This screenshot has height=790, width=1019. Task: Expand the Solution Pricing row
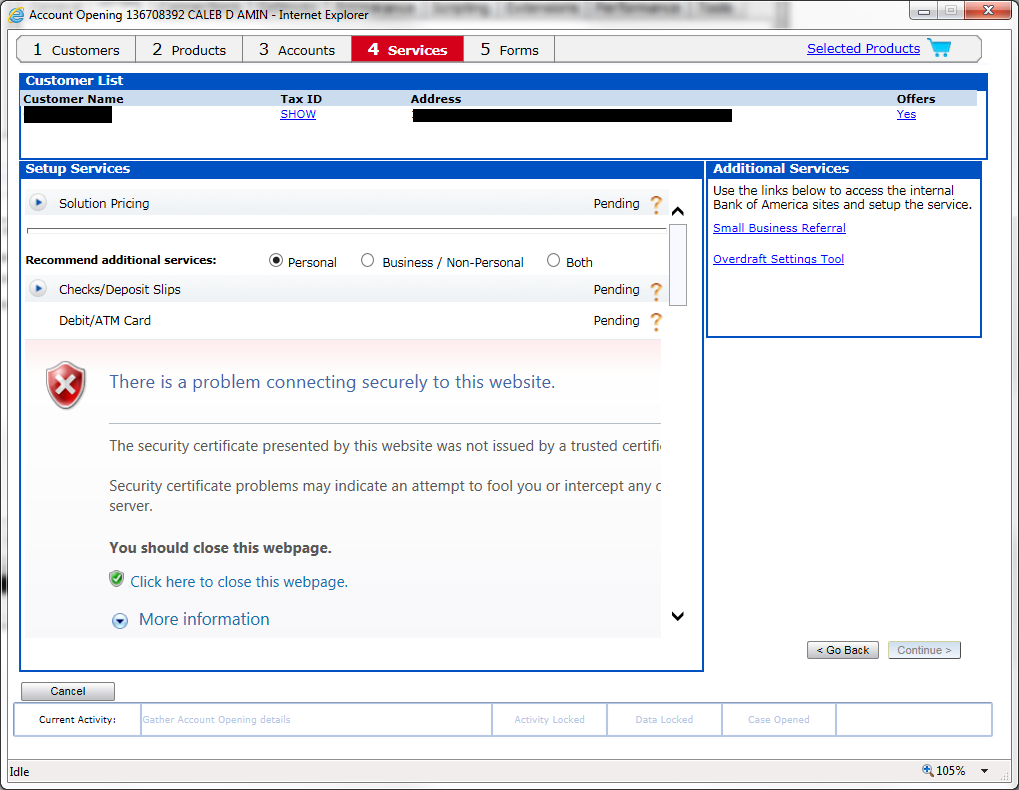pos(38,202)
